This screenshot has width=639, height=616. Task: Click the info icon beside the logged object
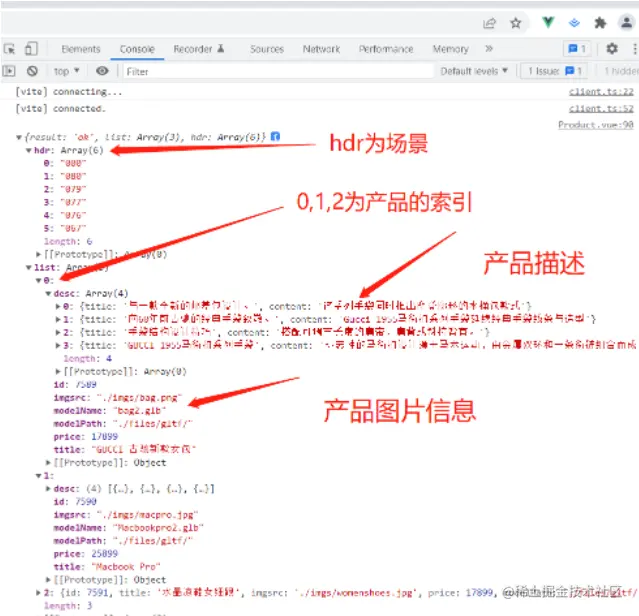point(275,136)
